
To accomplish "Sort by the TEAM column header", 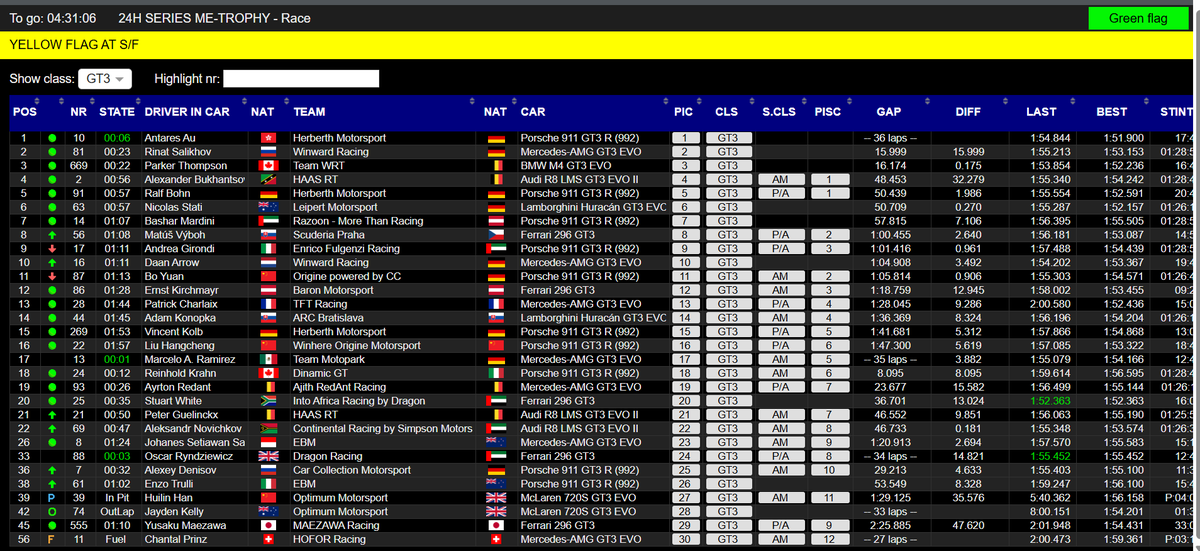I will pyautogui.click(x=310, y=112).
